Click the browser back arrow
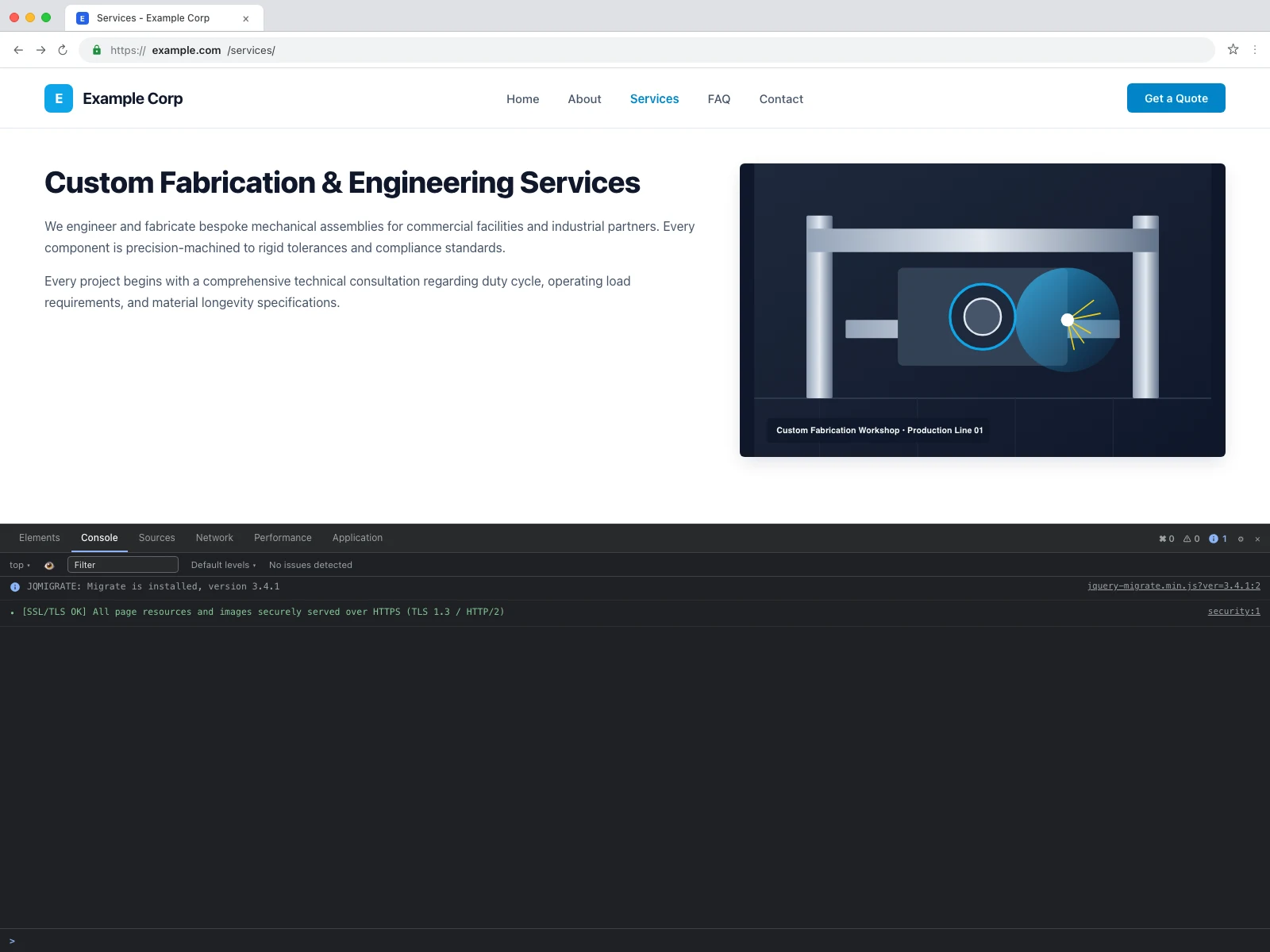The image size is (1270, 952). 18,50
